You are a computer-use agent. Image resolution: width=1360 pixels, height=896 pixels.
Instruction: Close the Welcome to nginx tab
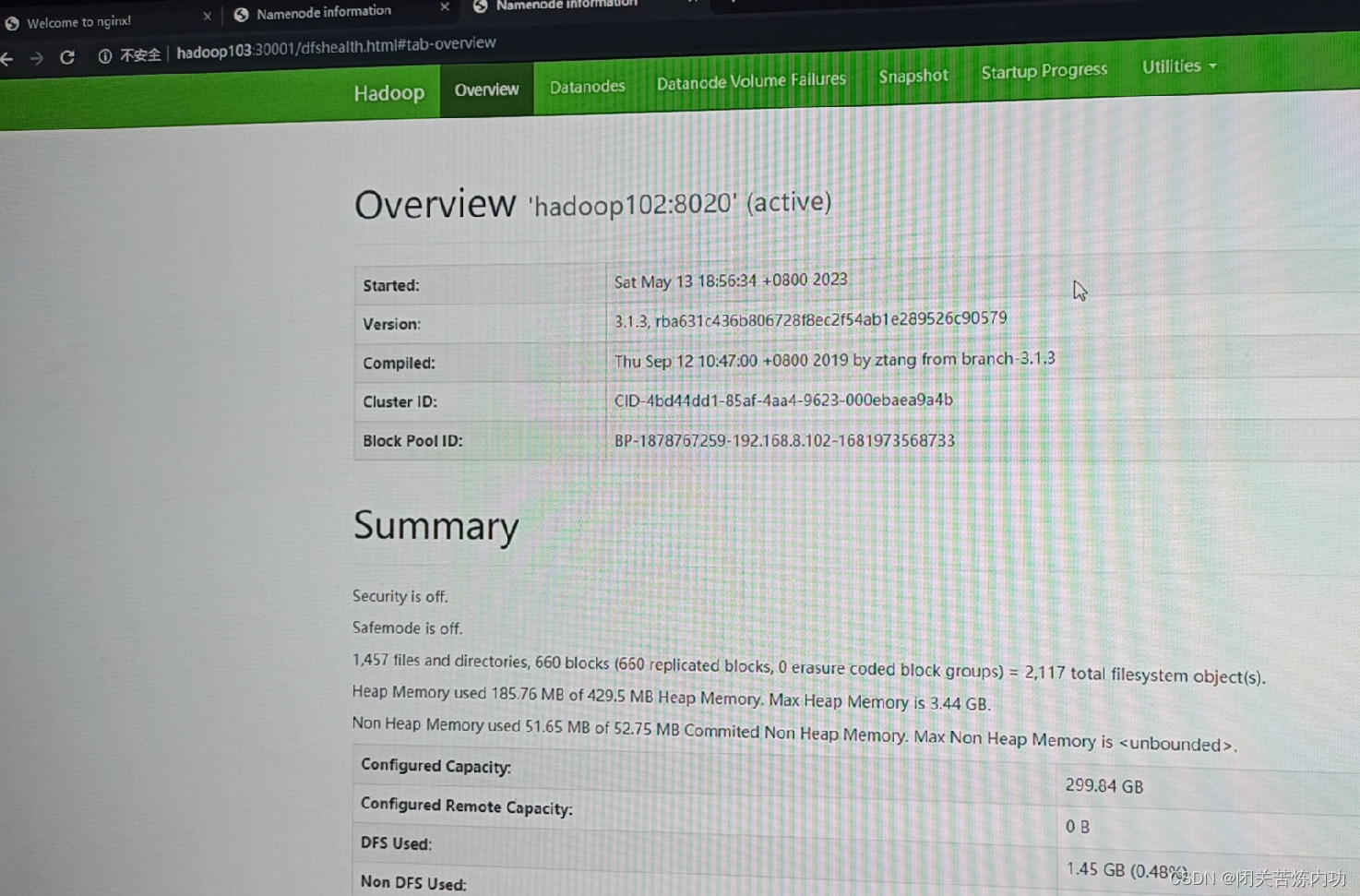click(x=207, y=16)
